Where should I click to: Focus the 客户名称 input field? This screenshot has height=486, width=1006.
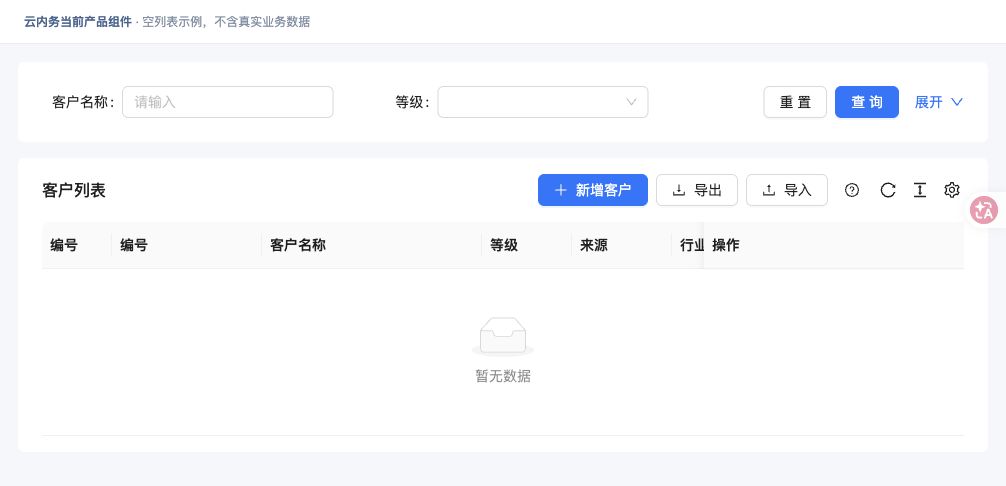pyautogui.click(x=228, y=102)
